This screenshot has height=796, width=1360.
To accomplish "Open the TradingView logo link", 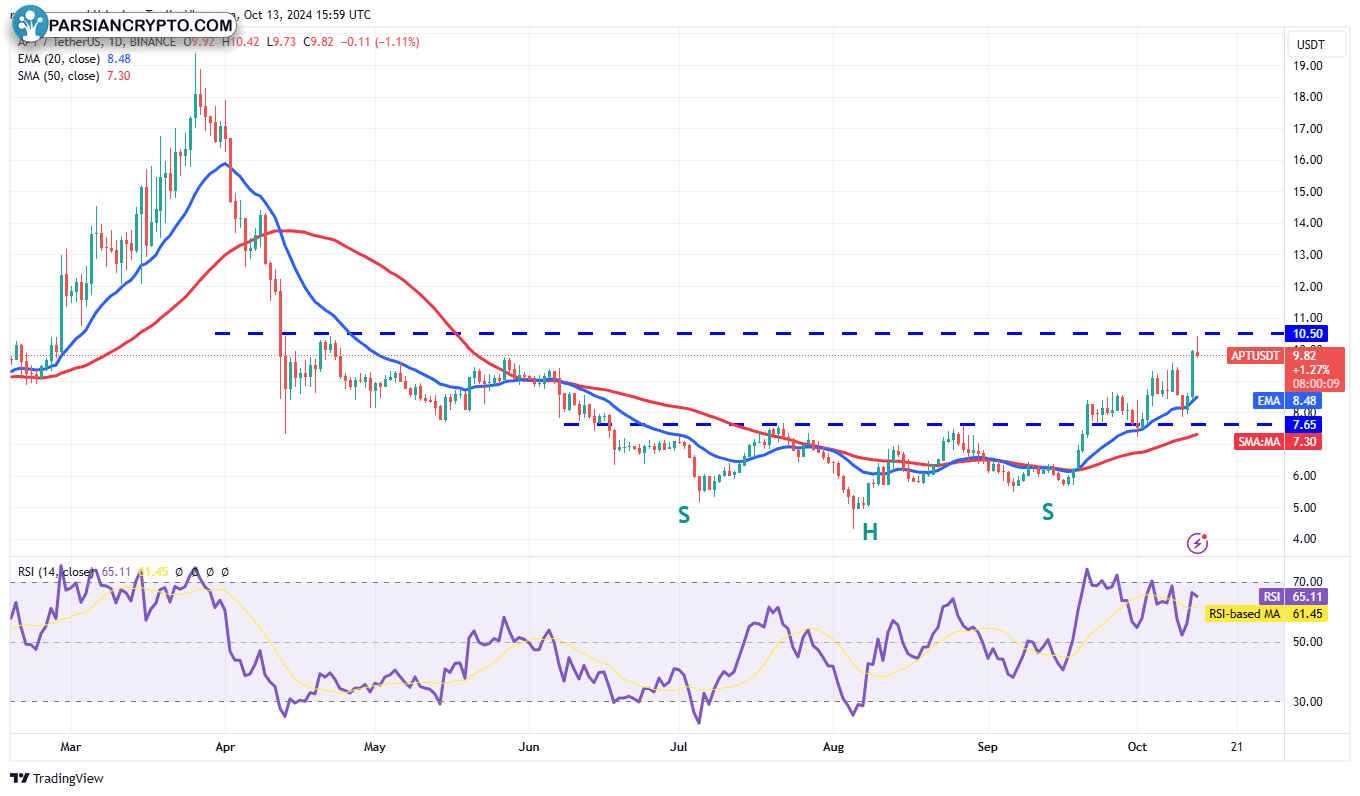I will [x=57, y=778].
